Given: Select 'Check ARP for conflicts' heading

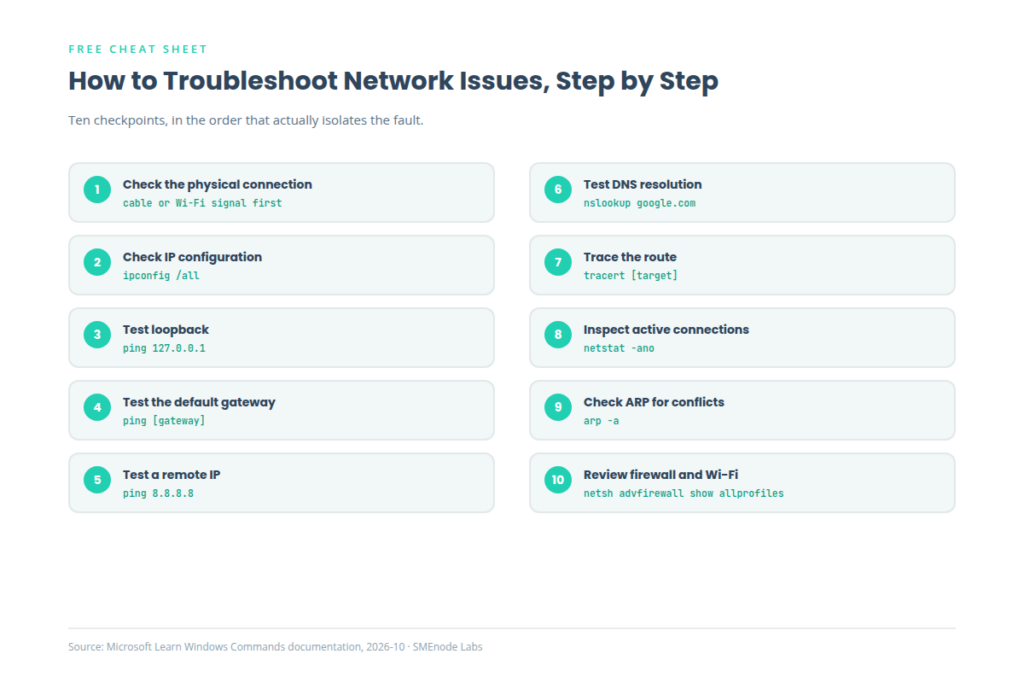Looking at the screenshot, I should pyautogui.click(x=654, y=402).
